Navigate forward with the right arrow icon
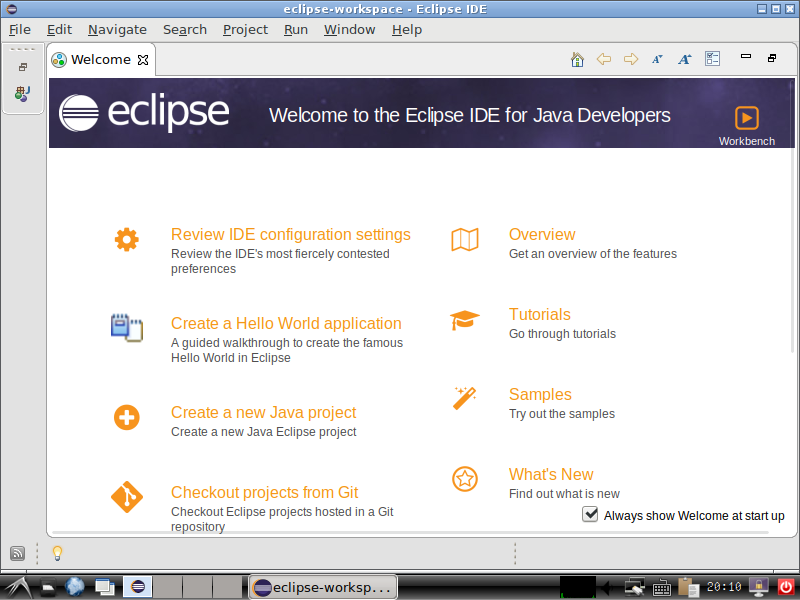This screenshot has height=600, width=800. (631, 59)
